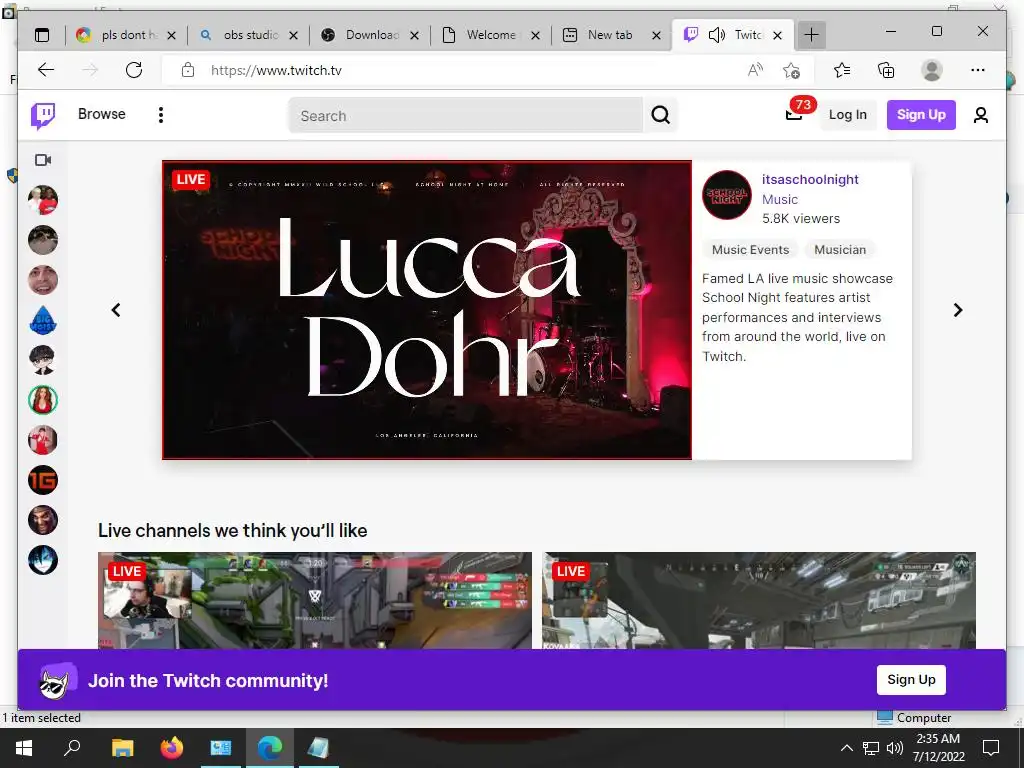Viewport: 1024px width, 768px height.
Task: Open the Windows notification center
Action: 991,748
